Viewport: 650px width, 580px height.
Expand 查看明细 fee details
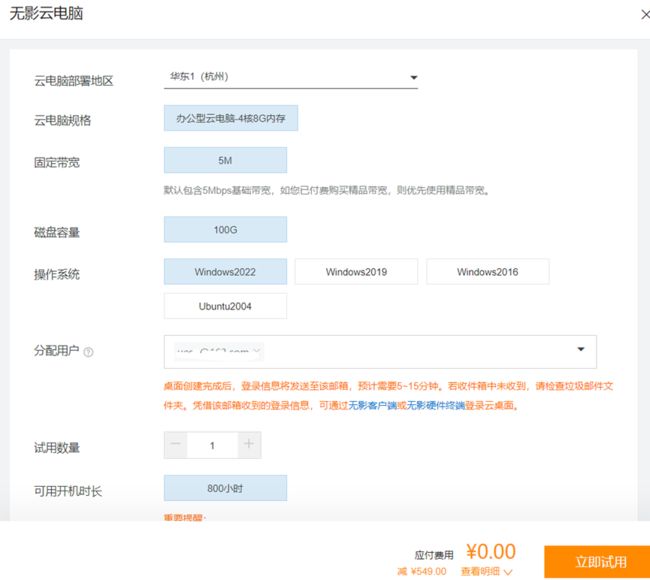(486, 572)
